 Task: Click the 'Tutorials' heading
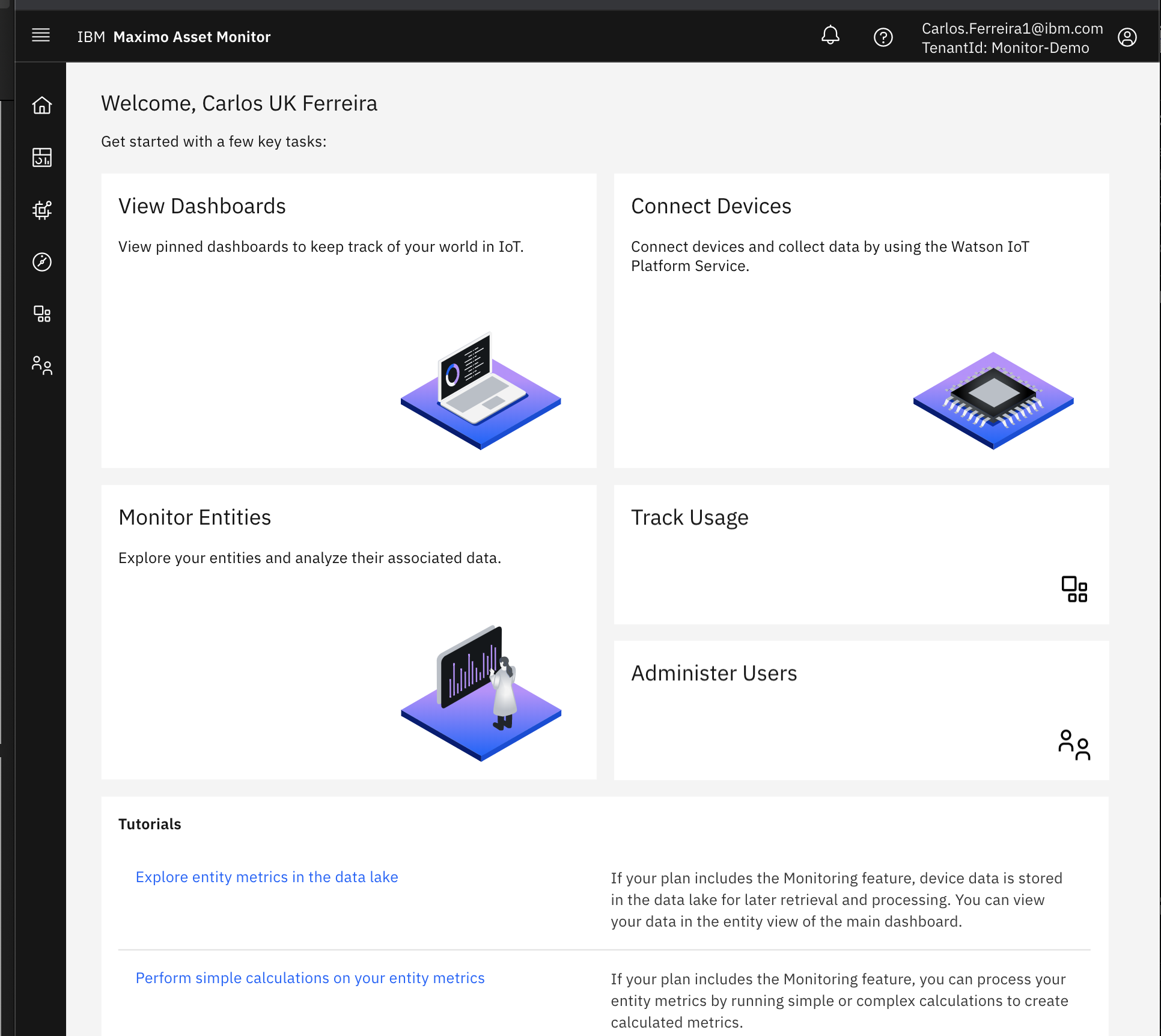(150, 824)
